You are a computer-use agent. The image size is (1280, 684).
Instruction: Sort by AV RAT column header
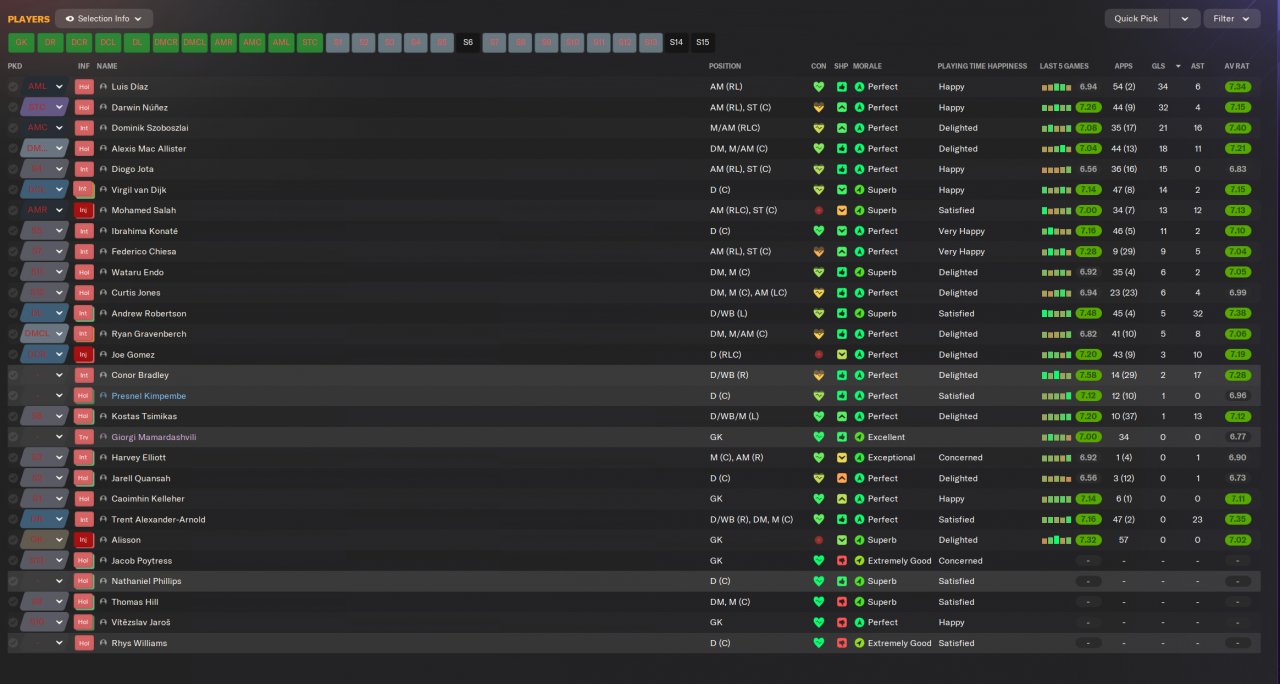pos(1237,66)
